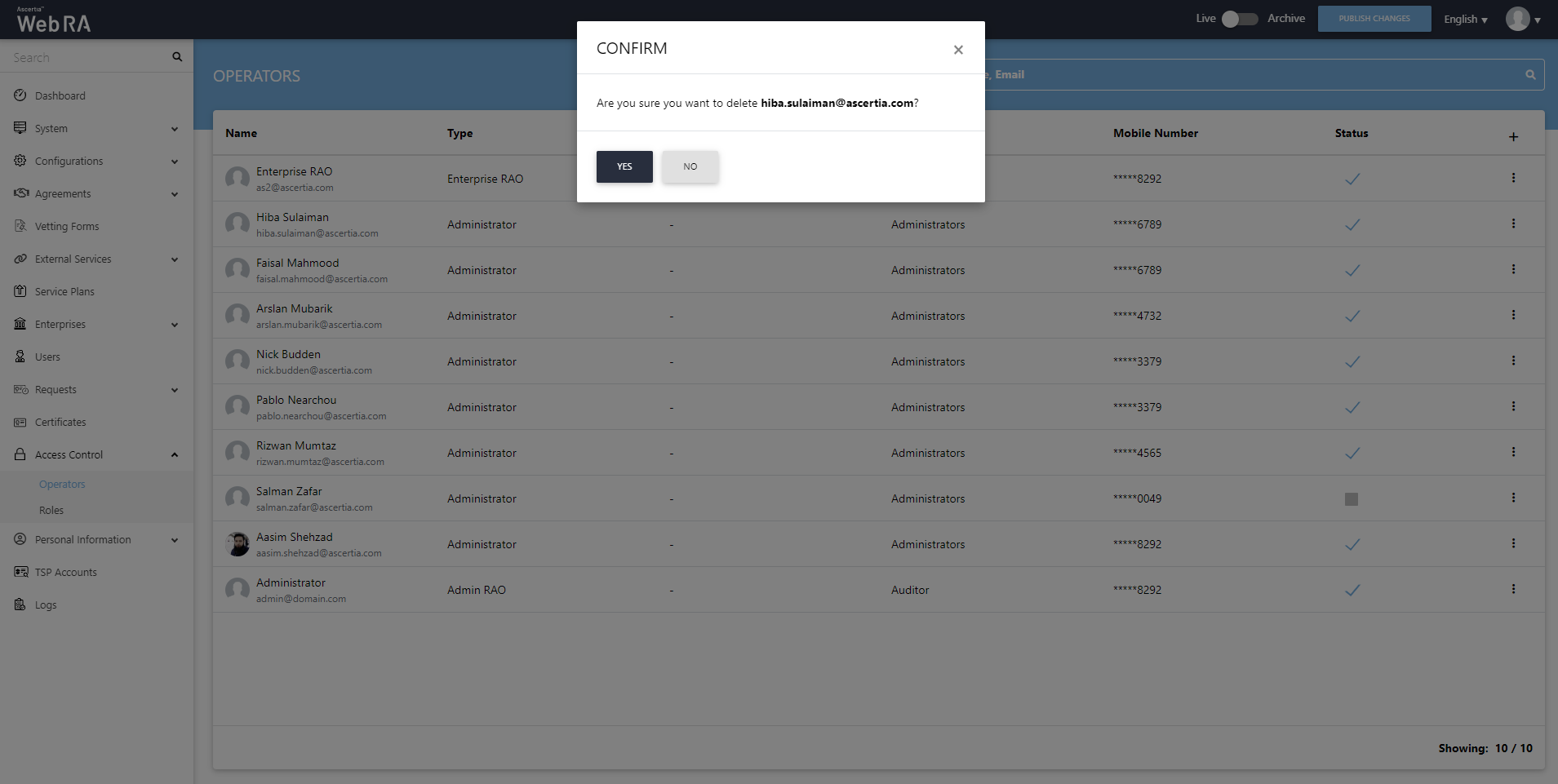Open options menu for Arslan Mubarik row
The height and width of the screenshot is (784, 1558).
[x=1513, y=315]
